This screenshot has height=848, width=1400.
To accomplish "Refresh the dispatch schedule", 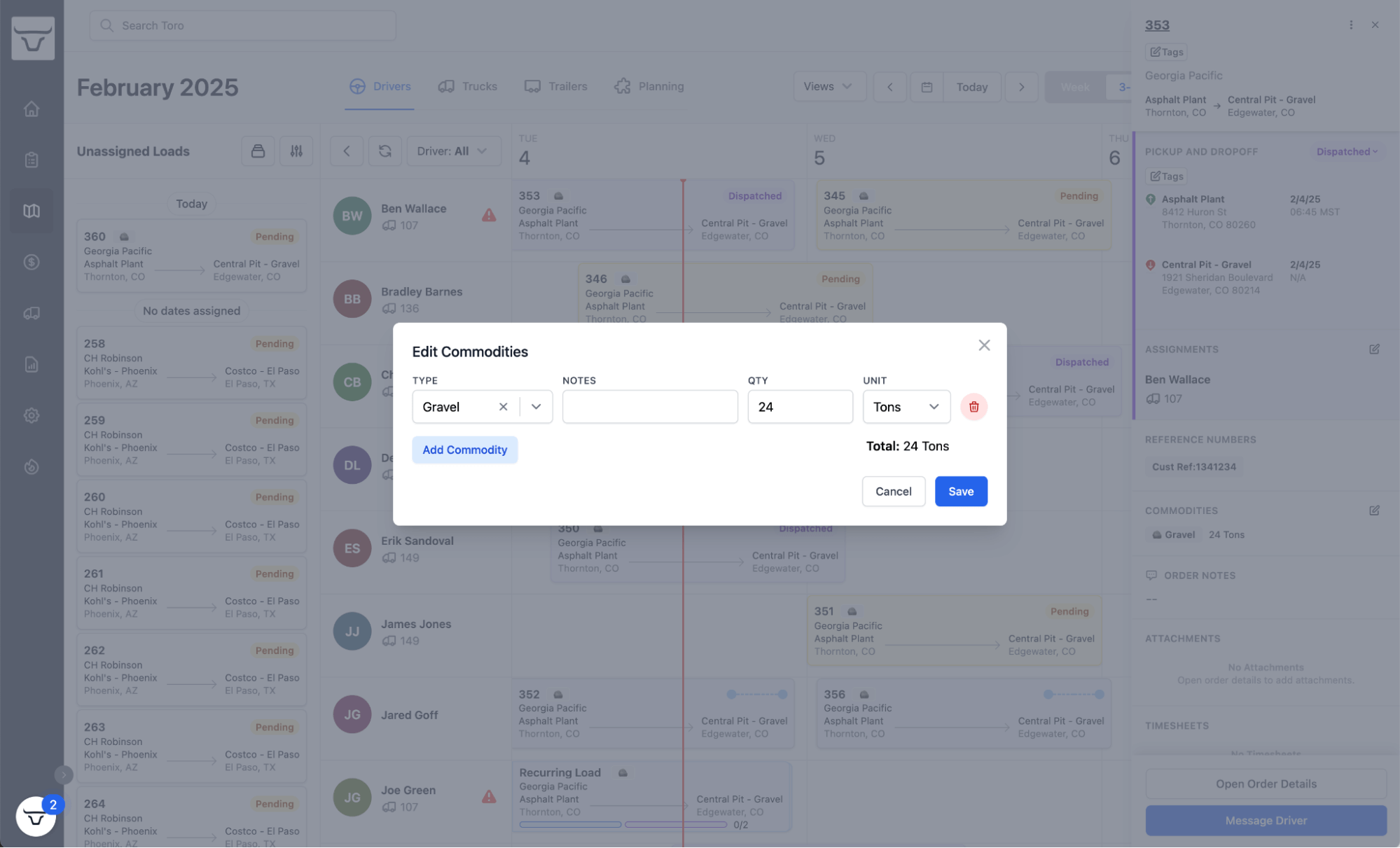I will point(384,151).
